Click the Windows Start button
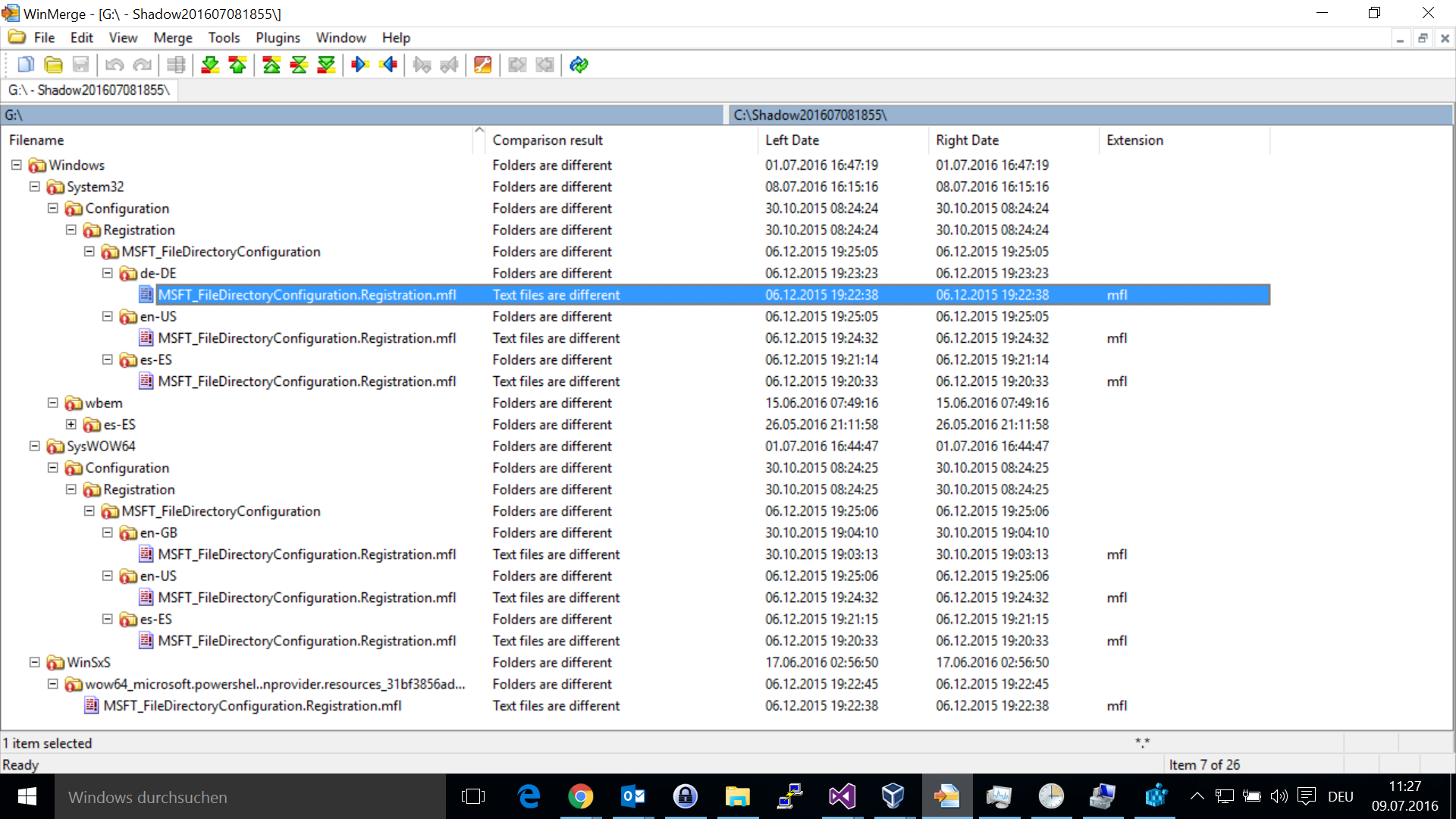 27,796
